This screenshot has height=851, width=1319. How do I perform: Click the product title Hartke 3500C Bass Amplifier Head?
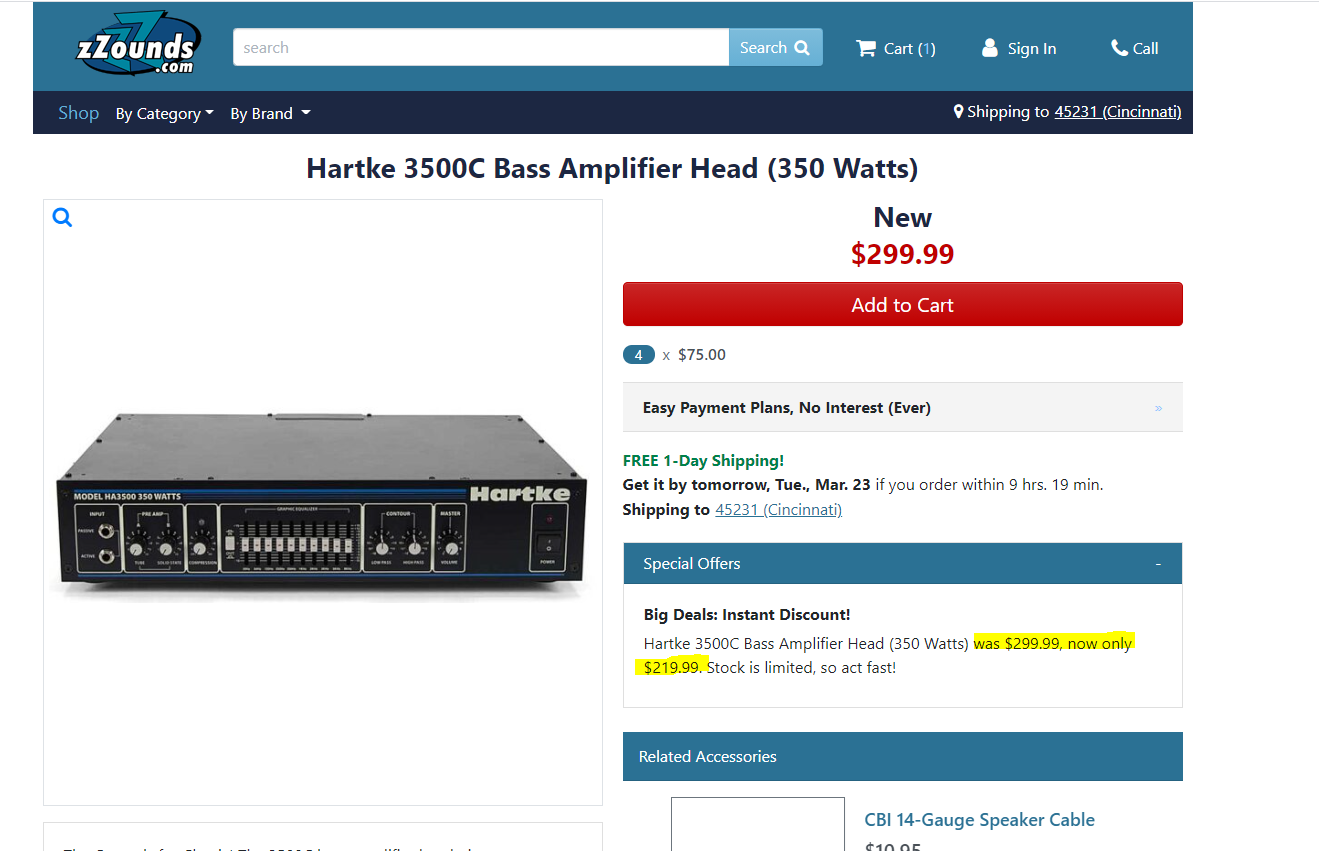pyautogui.click(x=612, y=168)
